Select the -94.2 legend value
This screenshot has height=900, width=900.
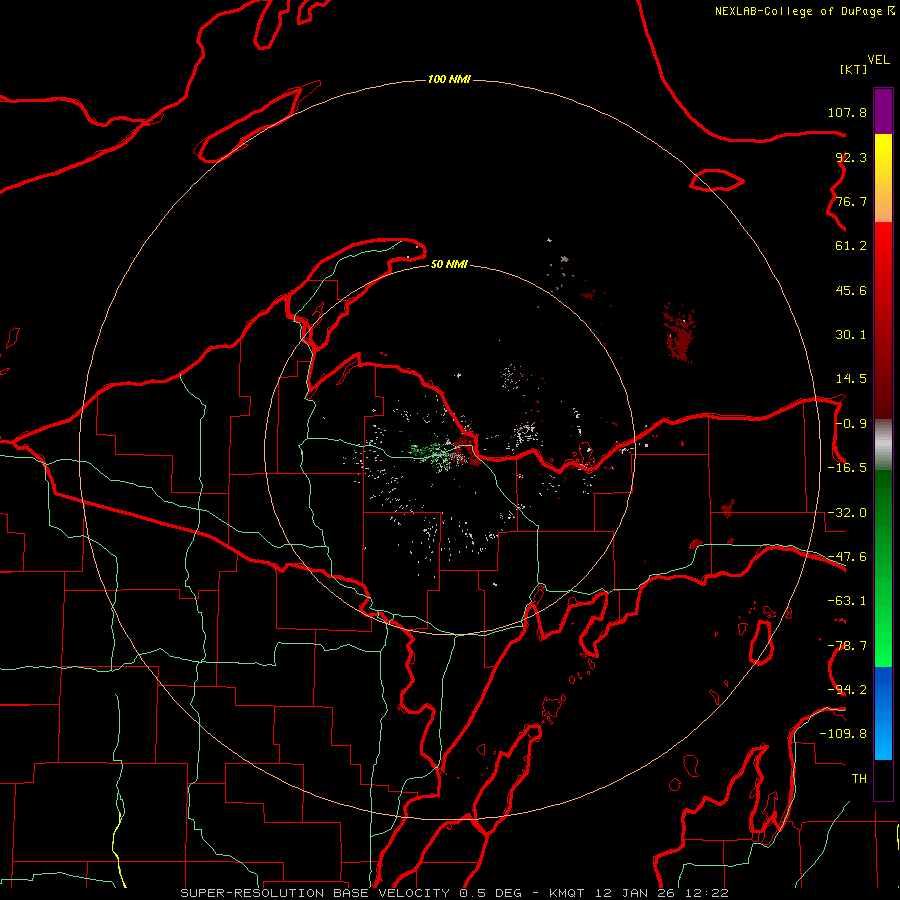[x=847, y=690]
